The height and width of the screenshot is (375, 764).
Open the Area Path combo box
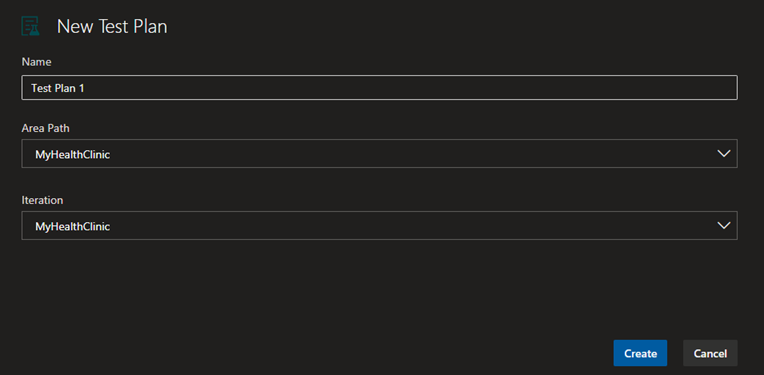[379, 153]
